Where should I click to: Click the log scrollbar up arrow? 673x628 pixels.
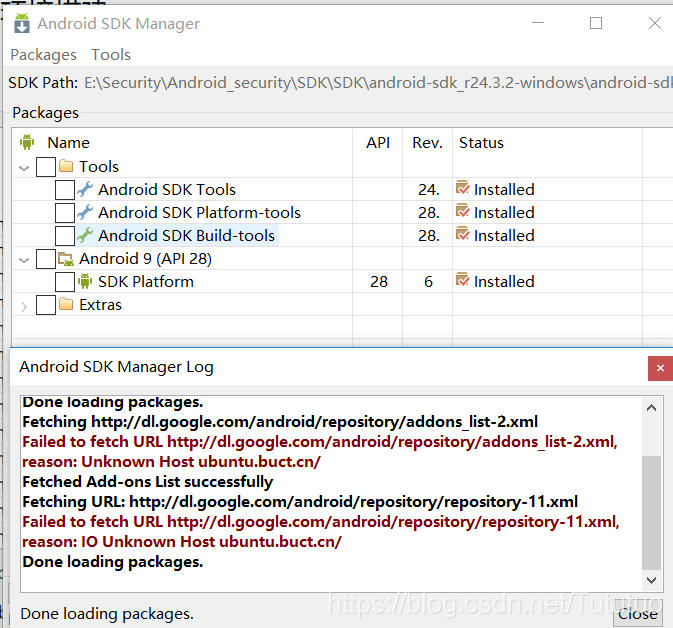click(x=651, y=407)
